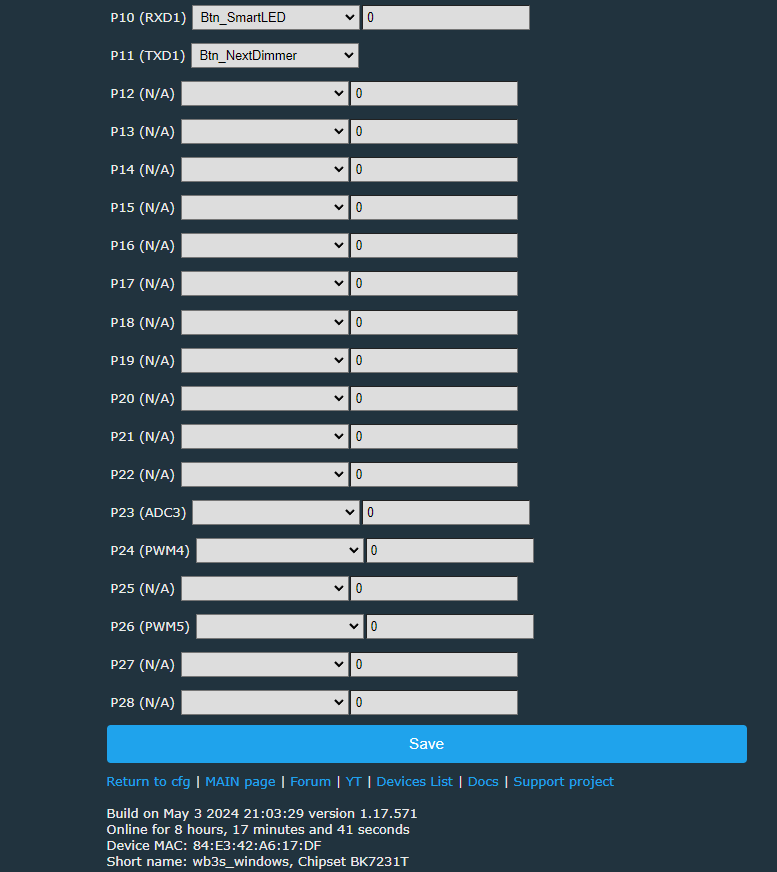
Task: Open the YT link
Action: pos(354,782)
